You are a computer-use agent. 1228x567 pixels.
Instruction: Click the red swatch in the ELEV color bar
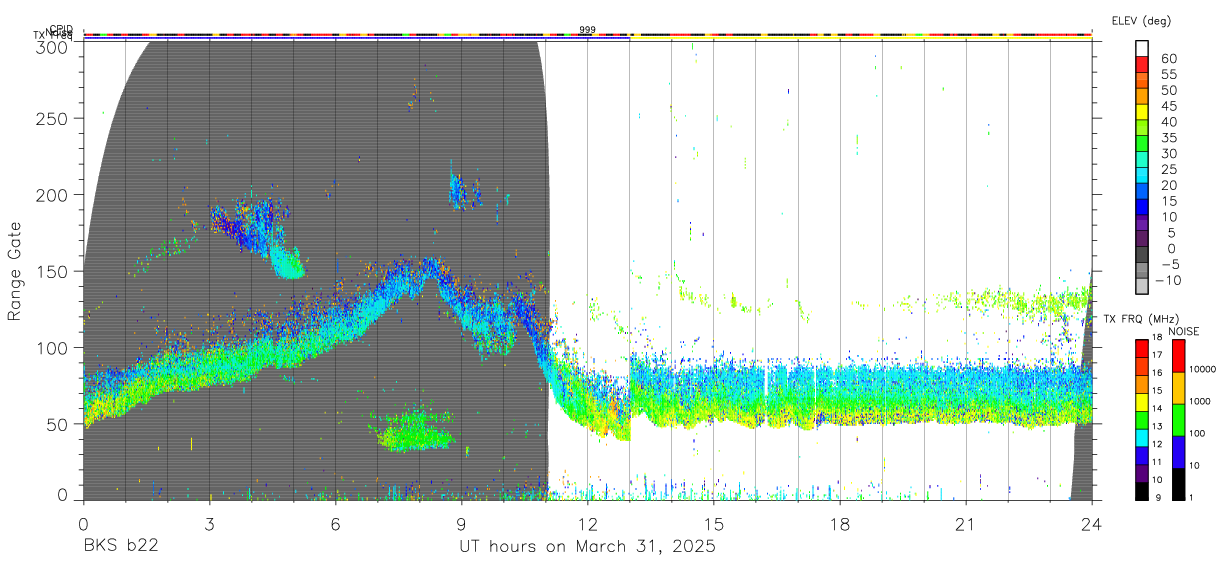pos(1144,64)
